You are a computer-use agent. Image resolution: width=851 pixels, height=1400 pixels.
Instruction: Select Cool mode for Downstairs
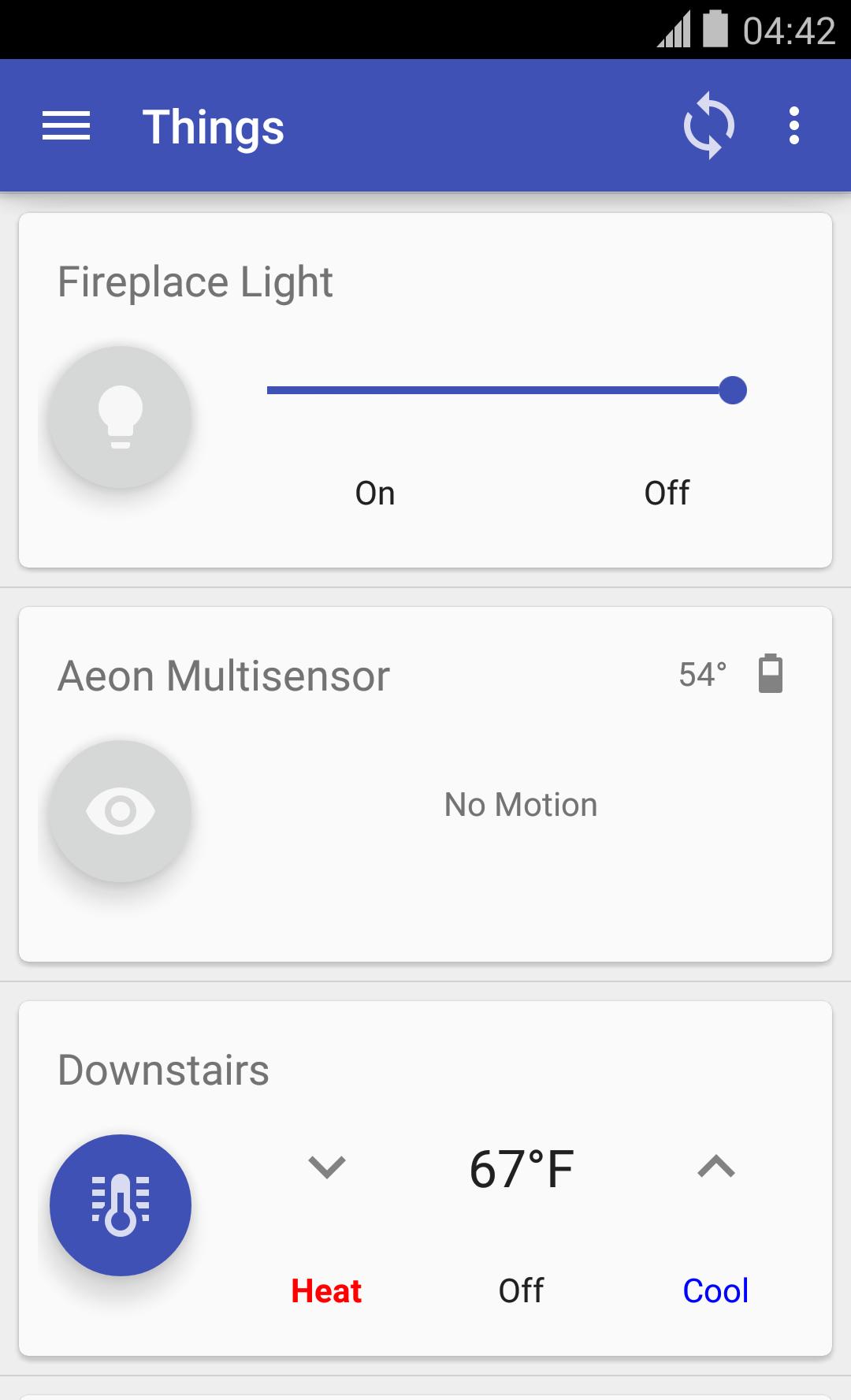[x=715, y=1291]
